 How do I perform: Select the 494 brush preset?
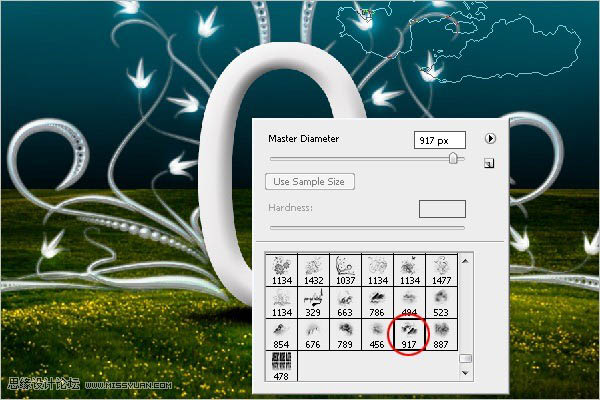click(409, 302)
